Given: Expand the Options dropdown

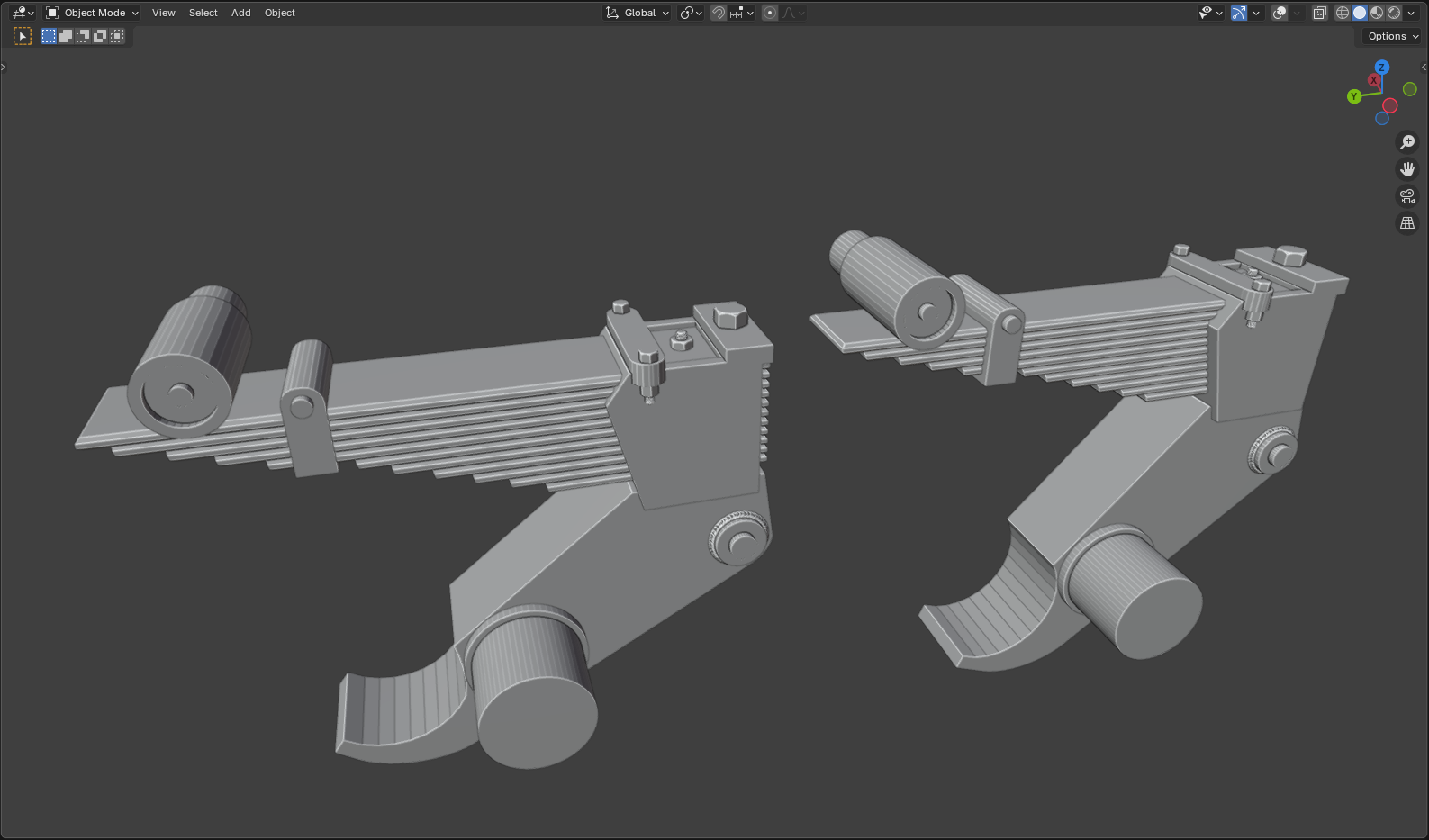Looking at the screenshot, I should [x=1392, y=36].
